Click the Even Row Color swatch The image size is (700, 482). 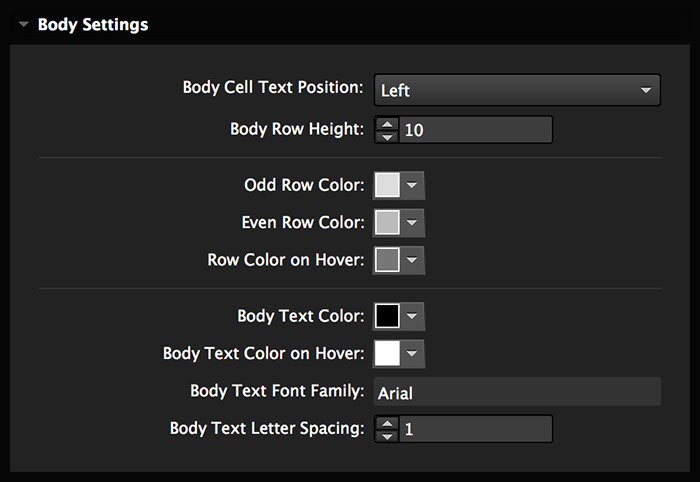point(387,222)
